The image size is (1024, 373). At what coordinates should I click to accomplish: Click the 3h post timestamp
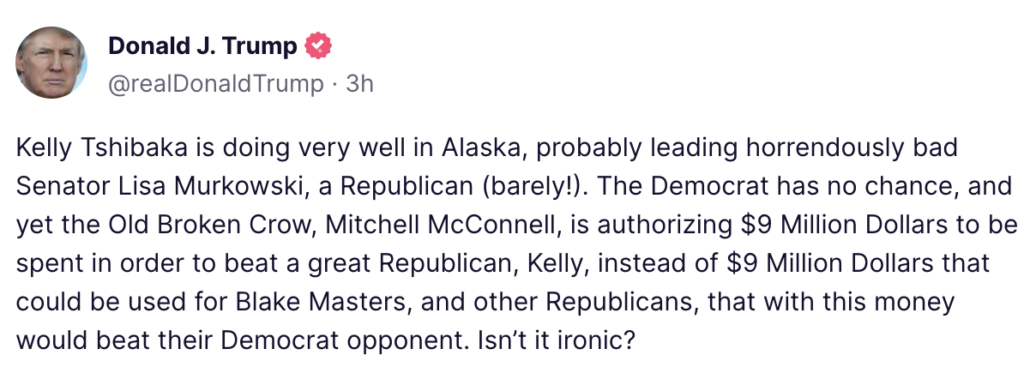tap(359, 84)
